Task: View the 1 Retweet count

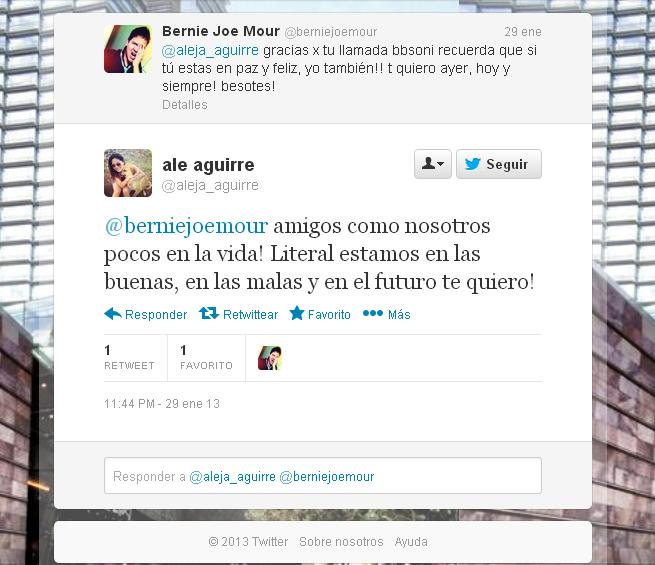Action: pos(129,357)
